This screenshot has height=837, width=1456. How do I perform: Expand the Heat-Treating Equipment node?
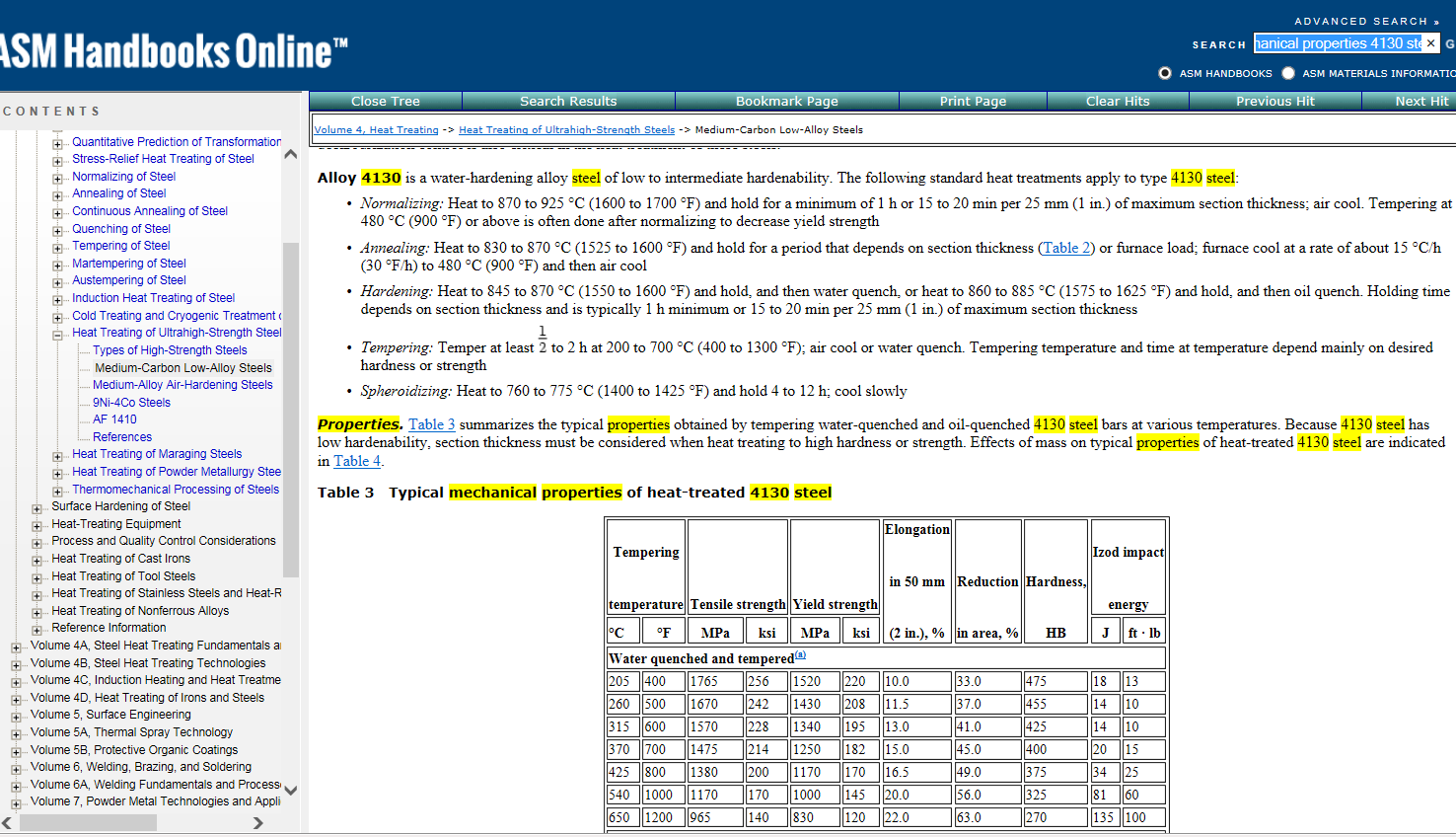click(x=36, y=526)
